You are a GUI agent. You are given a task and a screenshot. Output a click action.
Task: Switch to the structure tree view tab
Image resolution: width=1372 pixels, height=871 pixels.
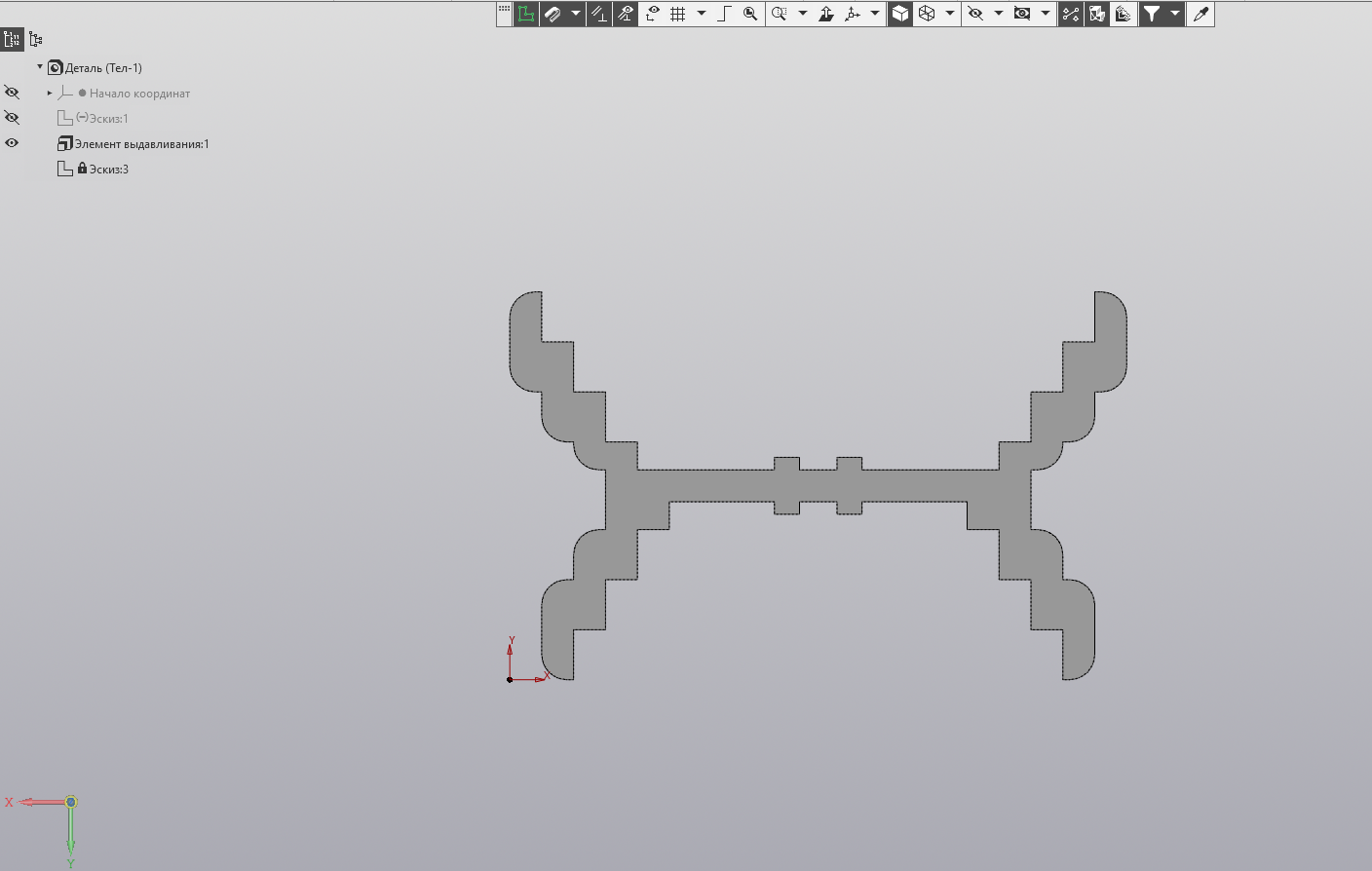36,40
